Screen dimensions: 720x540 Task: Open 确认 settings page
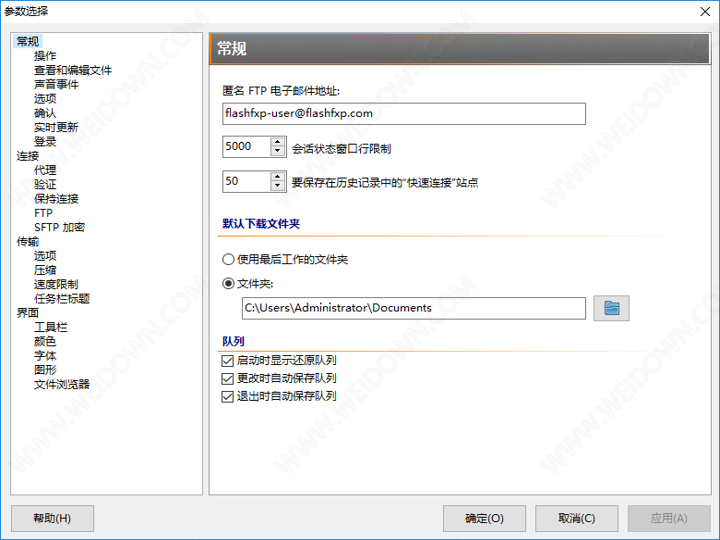coord(45,113)
